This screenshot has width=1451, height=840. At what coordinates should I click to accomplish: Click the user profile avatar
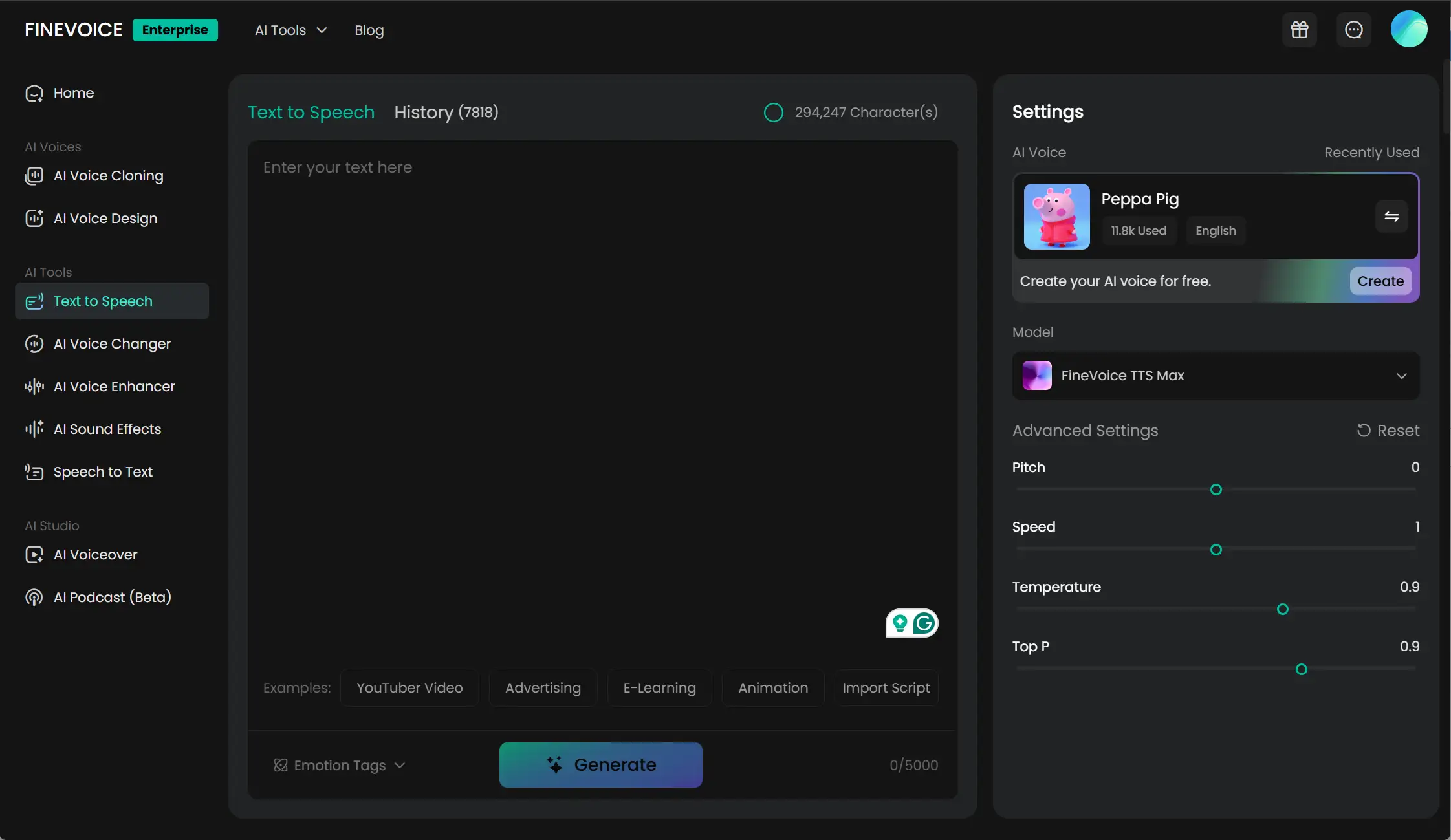pyautogui.click(x=1408, y=30)
